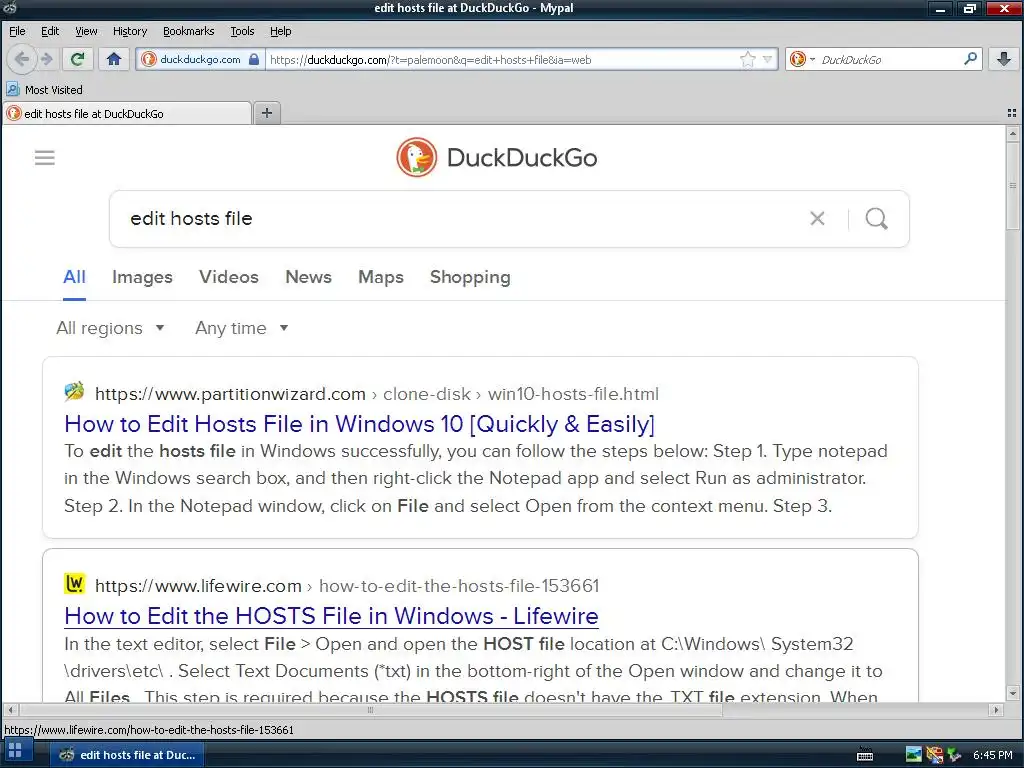Click the network connection tray icon

point(954,755)
